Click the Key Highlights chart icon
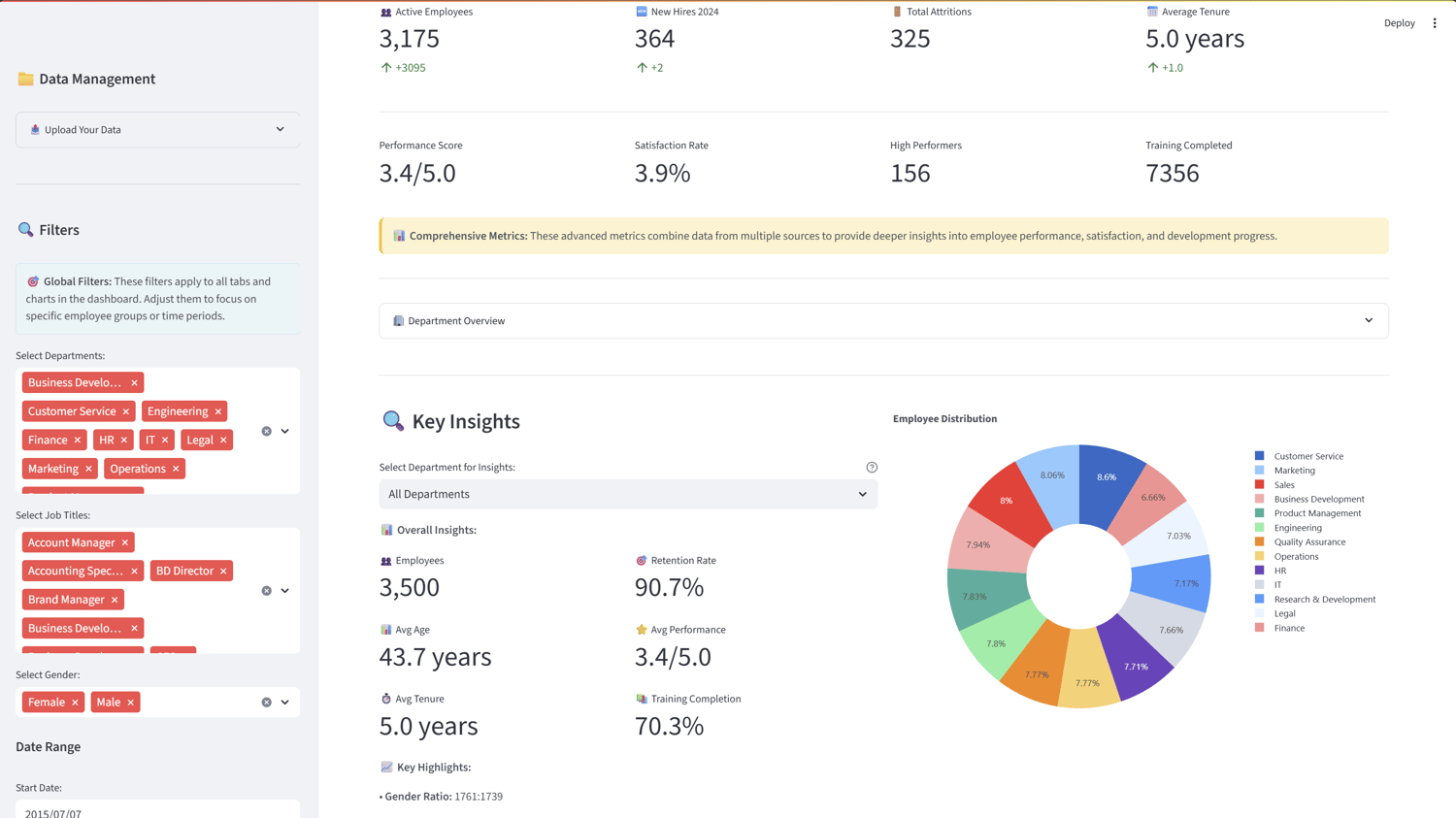This screenshot has height=818, width=1456. click(x=387, y=768)
